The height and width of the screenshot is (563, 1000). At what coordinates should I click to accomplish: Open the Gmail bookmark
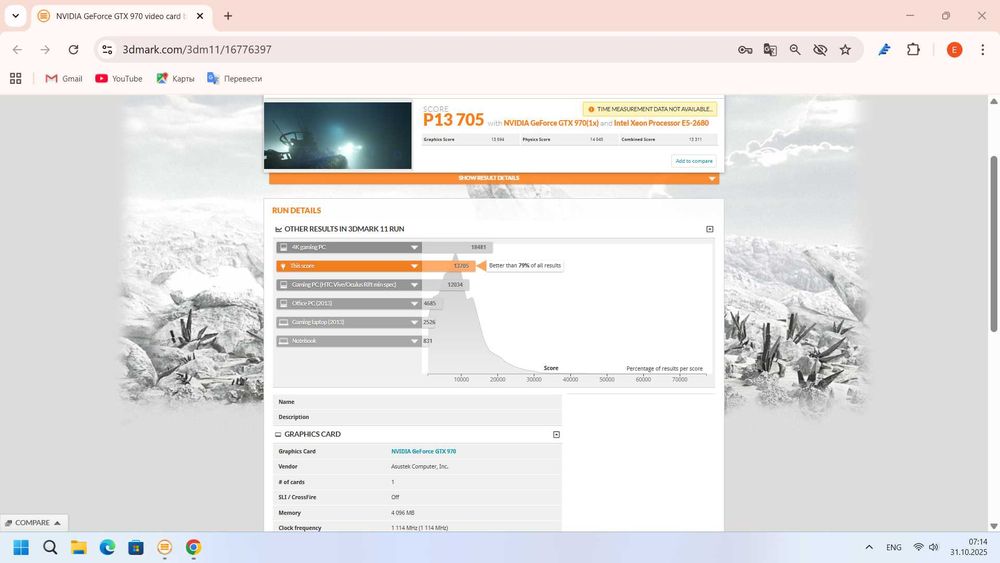click(64, 78)
